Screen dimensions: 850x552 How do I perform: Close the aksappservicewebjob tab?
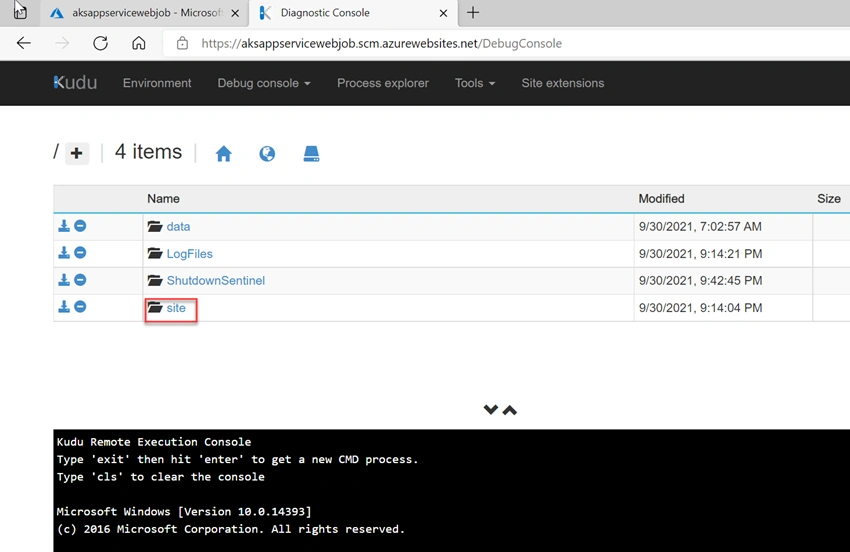[x=235, y=14]
